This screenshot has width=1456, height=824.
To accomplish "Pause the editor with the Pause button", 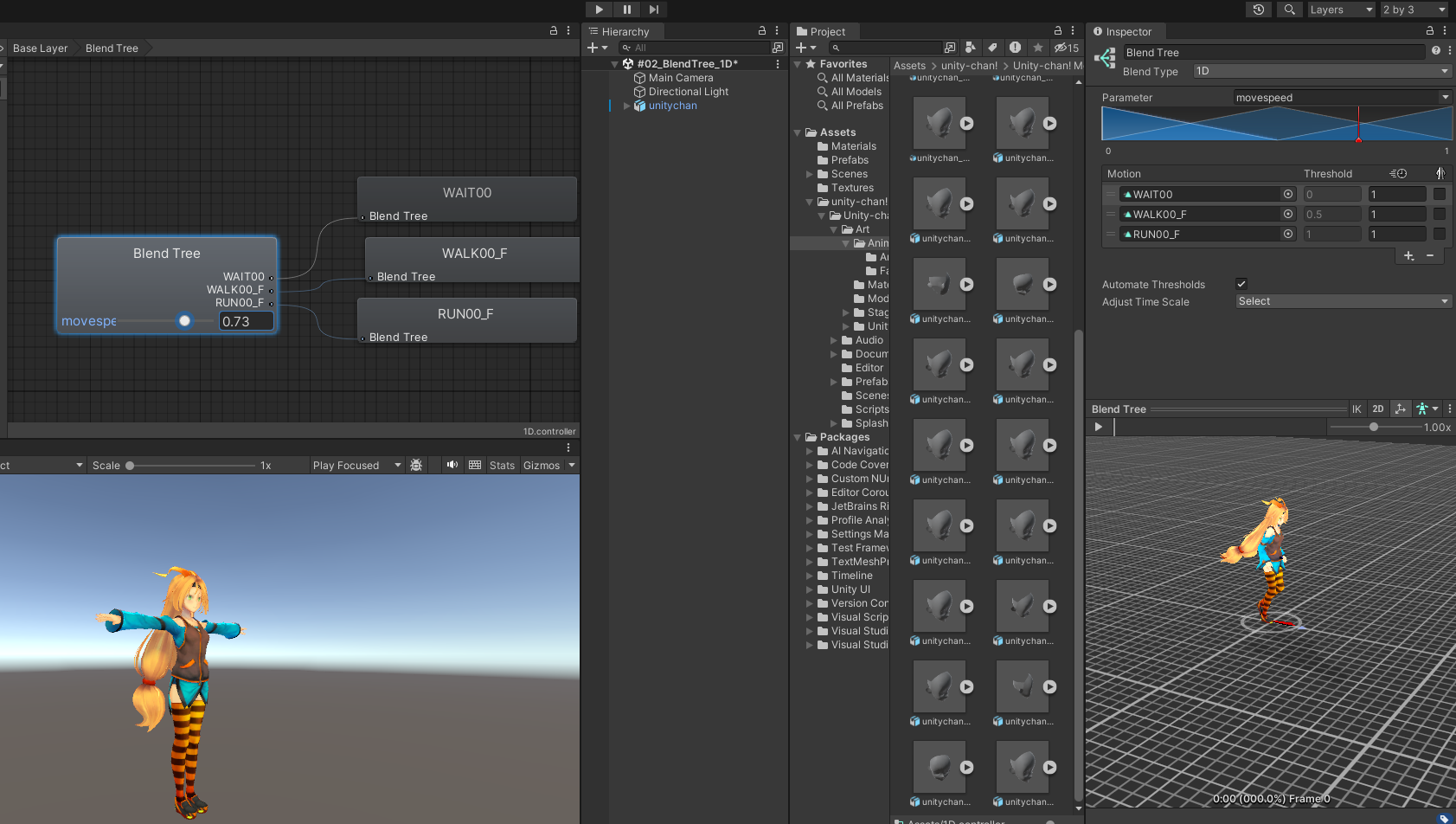I will tap(626, 10).
